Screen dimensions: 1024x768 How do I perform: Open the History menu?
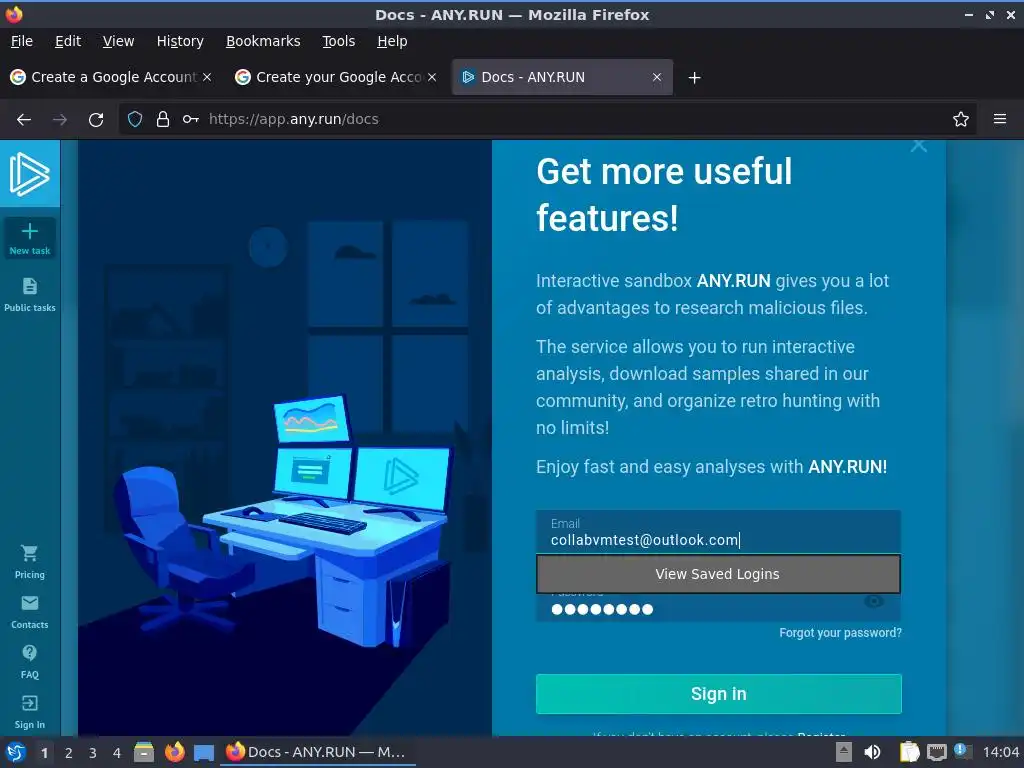[180, 41]
